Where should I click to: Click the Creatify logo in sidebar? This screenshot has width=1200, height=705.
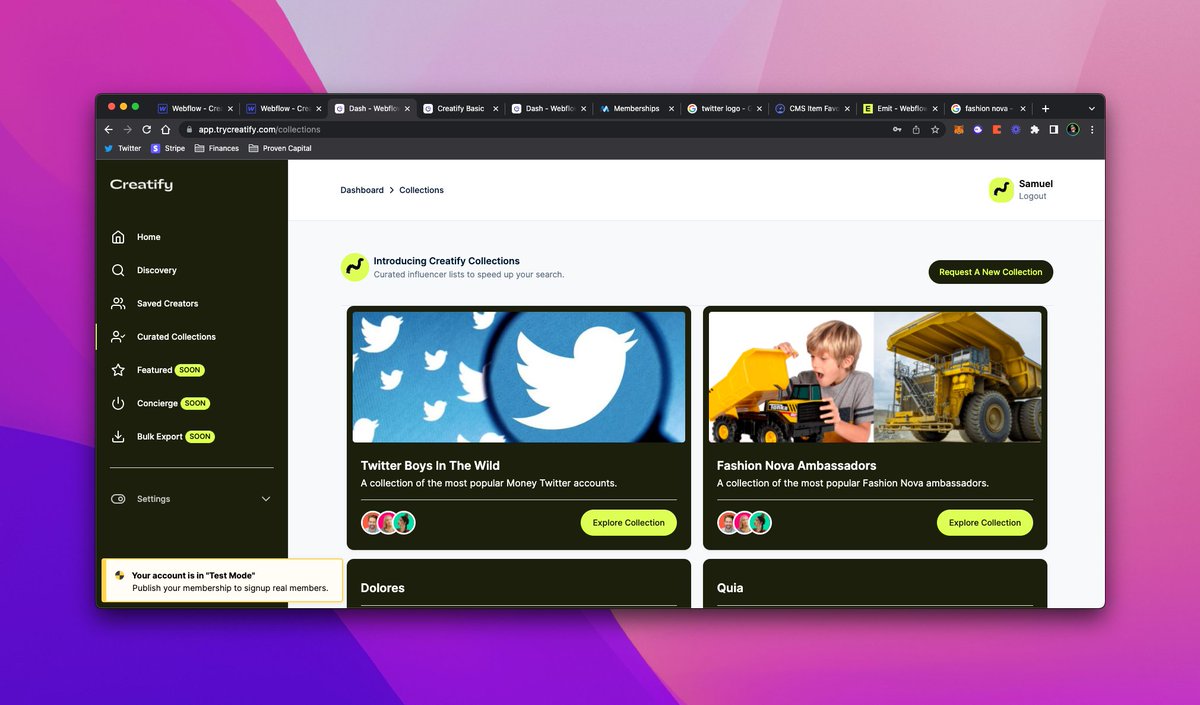(141, 185)
